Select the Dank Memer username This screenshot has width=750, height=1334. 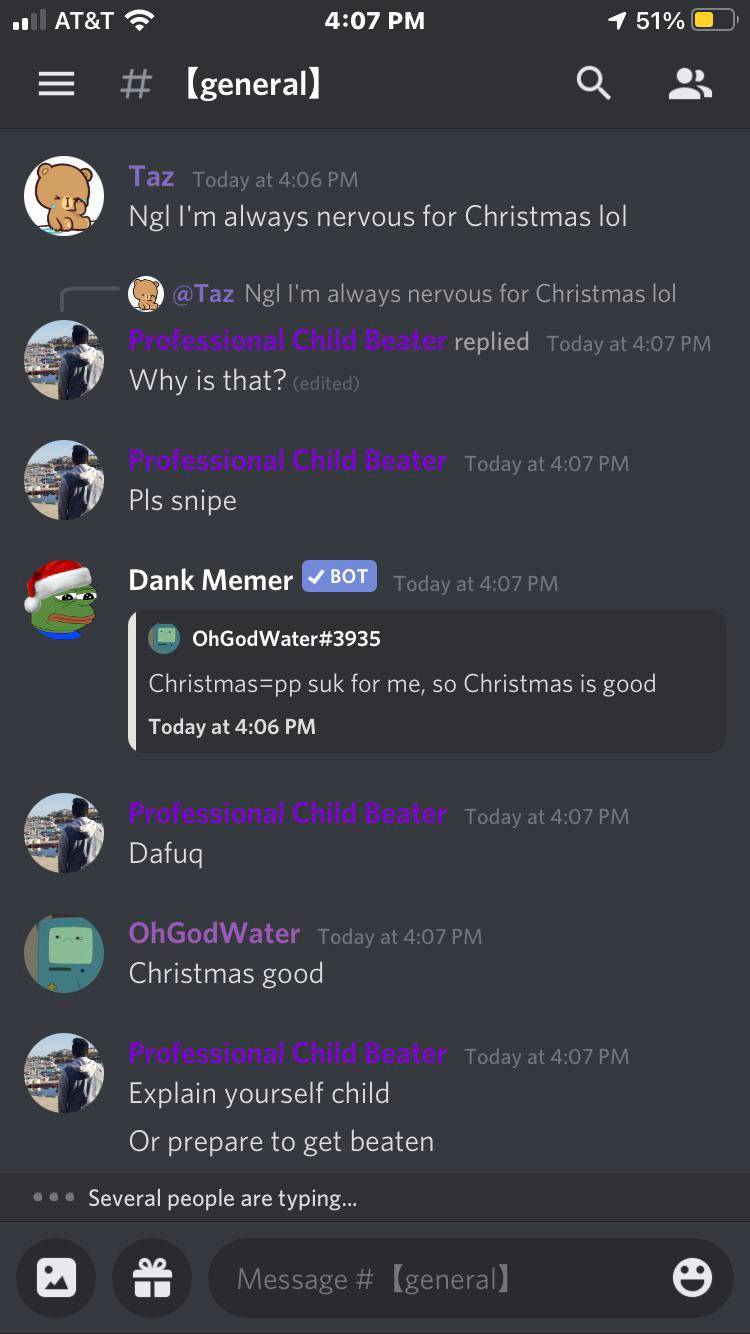[x=211, y=579]
